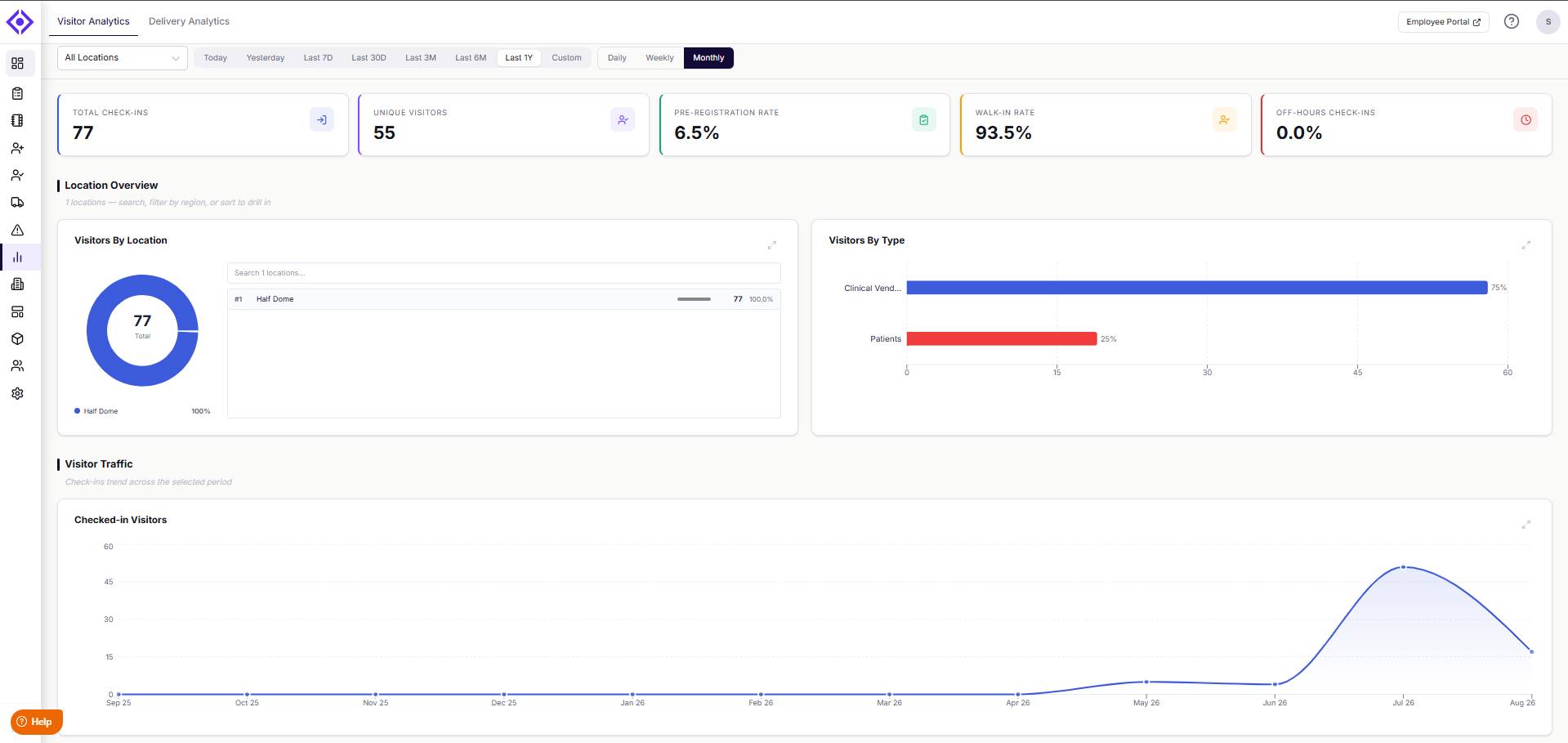
Task: Expand the Visitors By Type chart
Action: coord(1526,245)
